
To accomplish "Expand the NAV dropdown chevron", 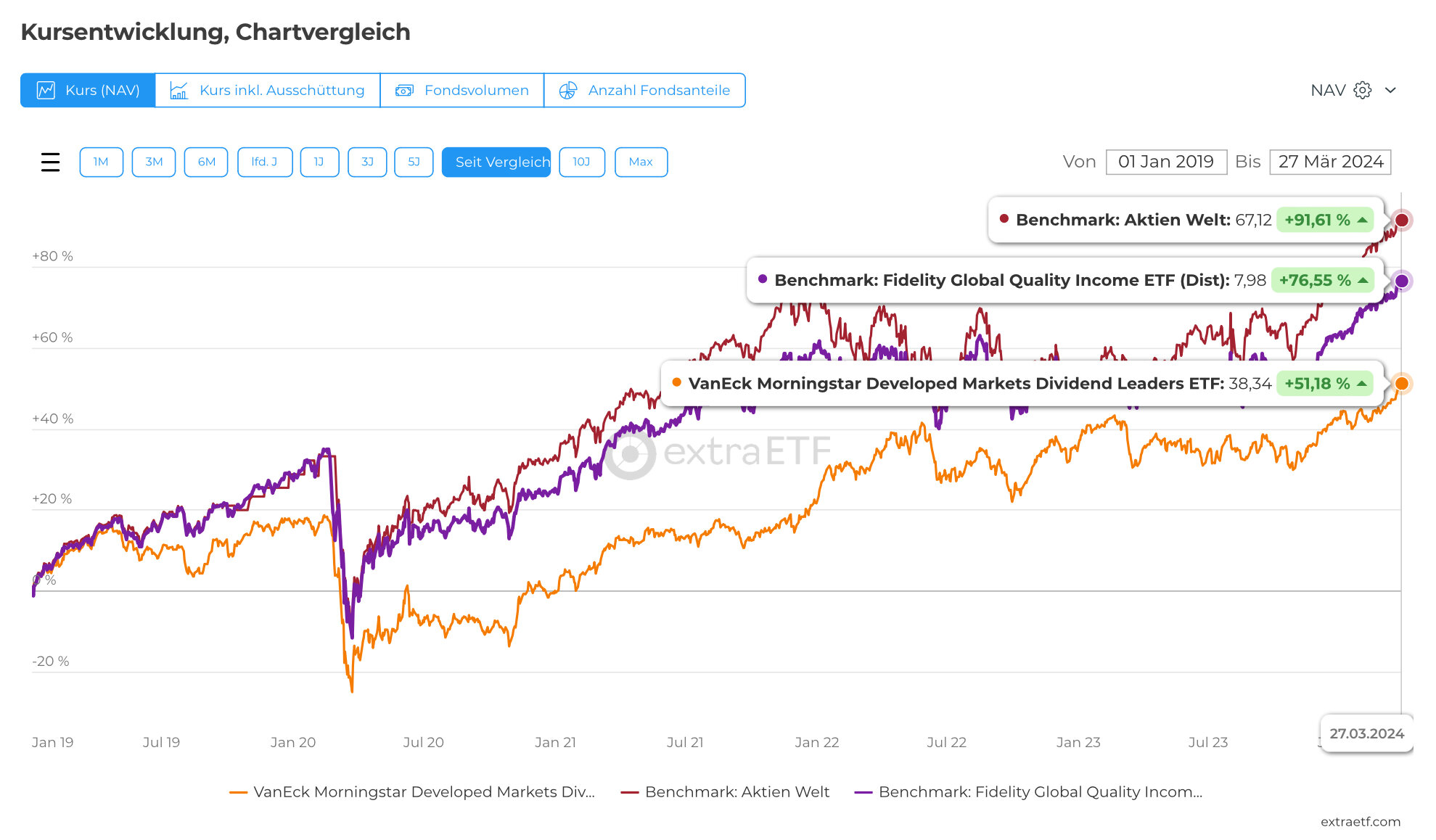I will point(1390,91).
